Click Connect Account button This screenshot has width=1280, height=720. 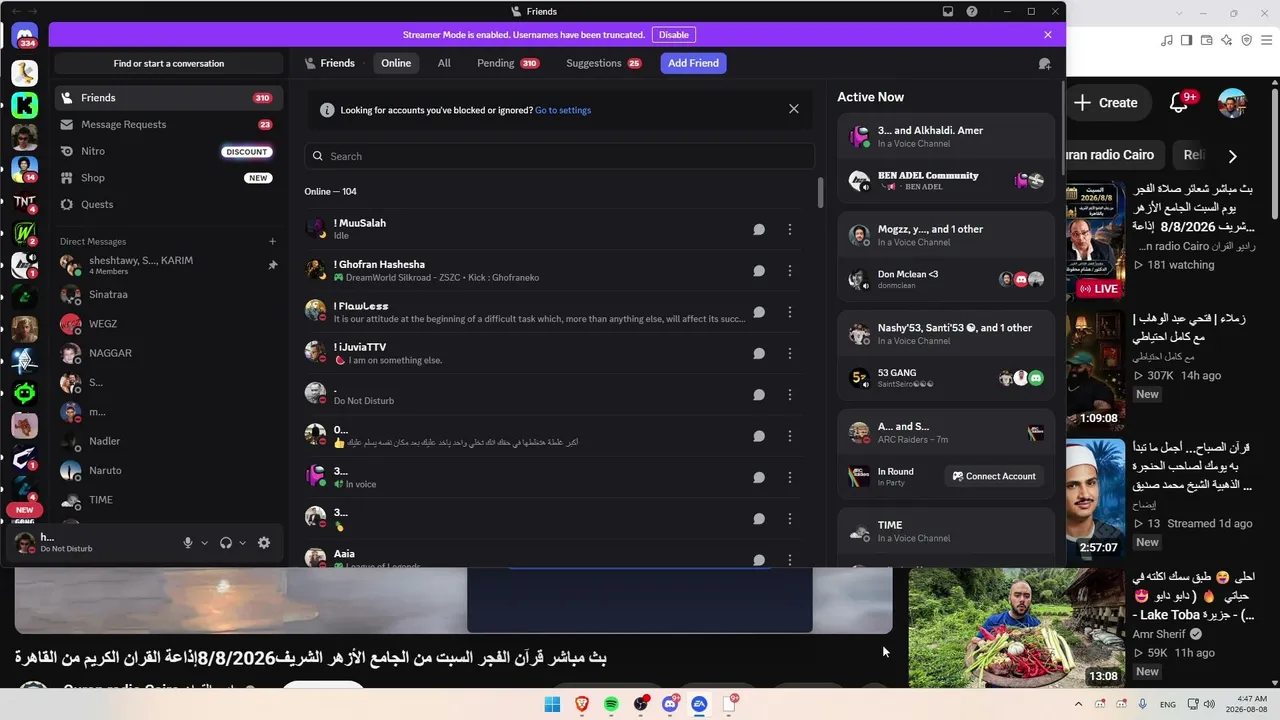point(994,476)
